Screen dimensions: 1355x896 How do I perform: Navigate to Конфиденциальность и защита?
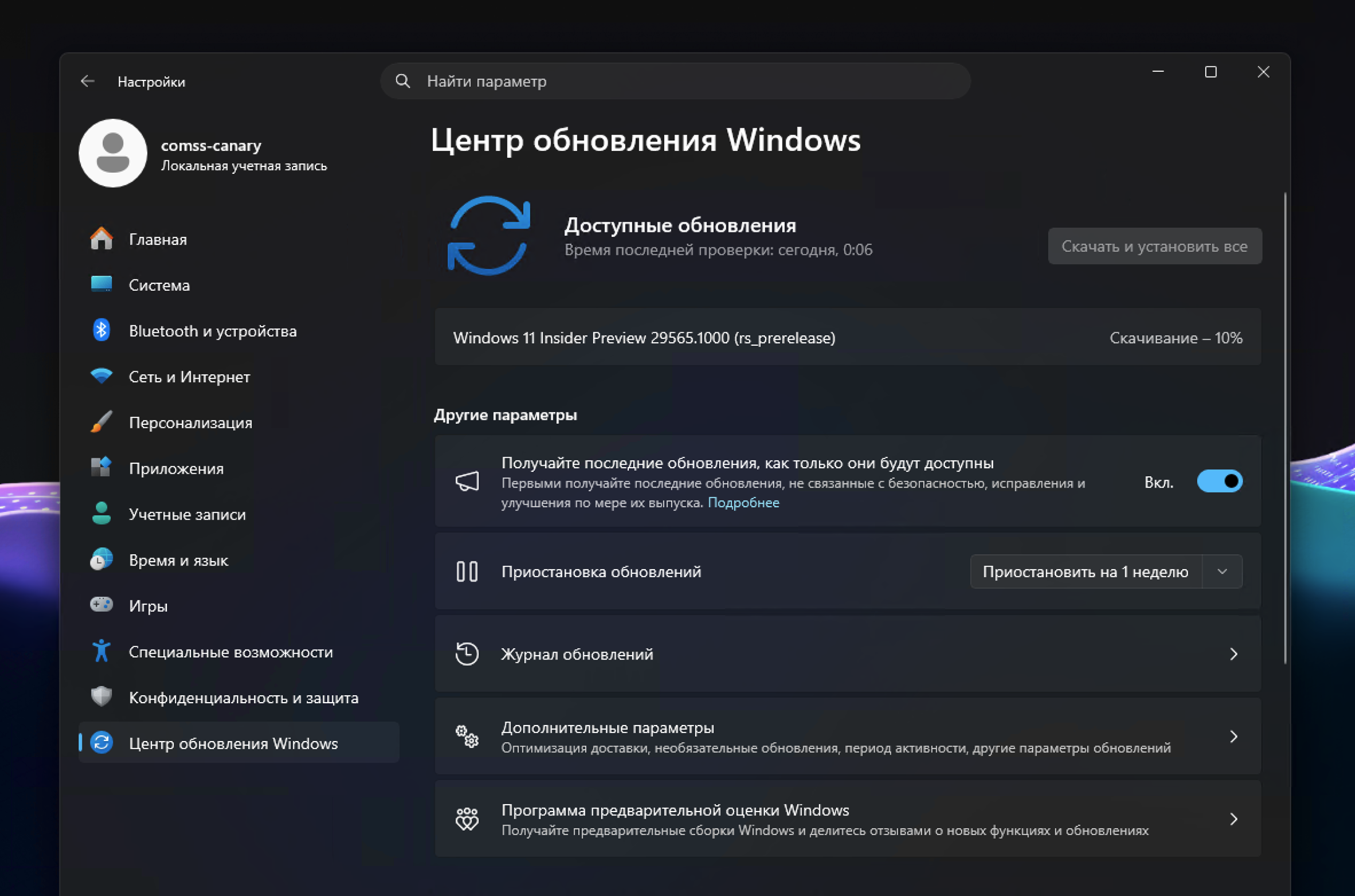click(244, 698)
